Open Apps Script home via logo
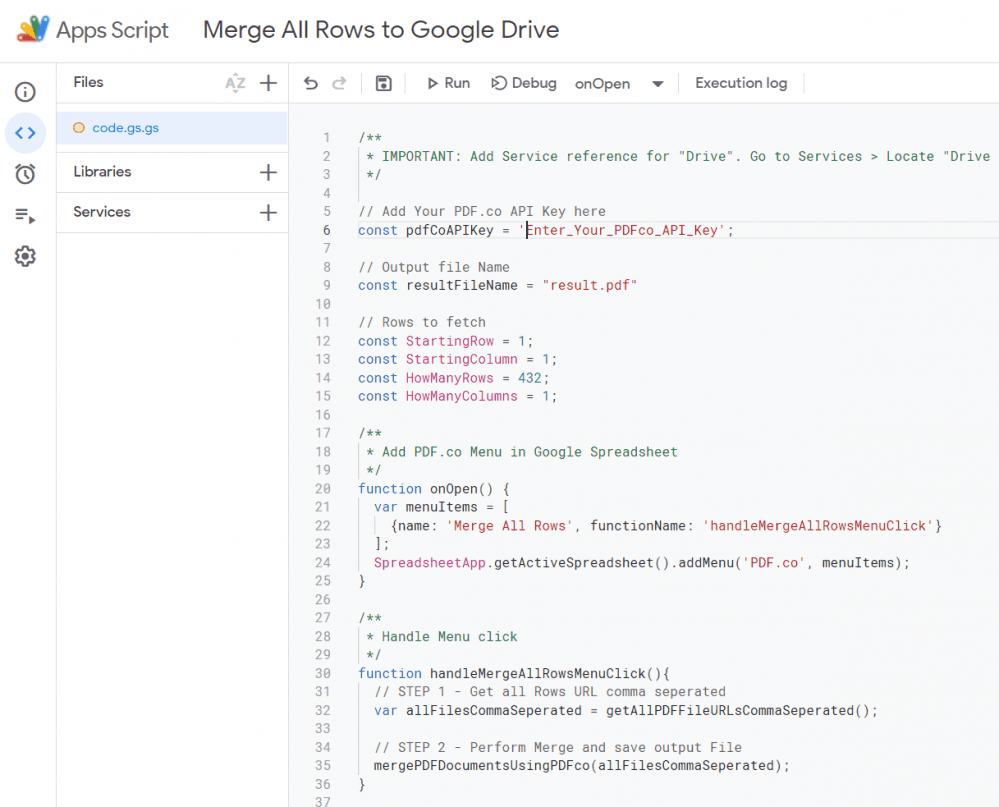The width and height of the screenshot is (999, 807). [93, 30]
